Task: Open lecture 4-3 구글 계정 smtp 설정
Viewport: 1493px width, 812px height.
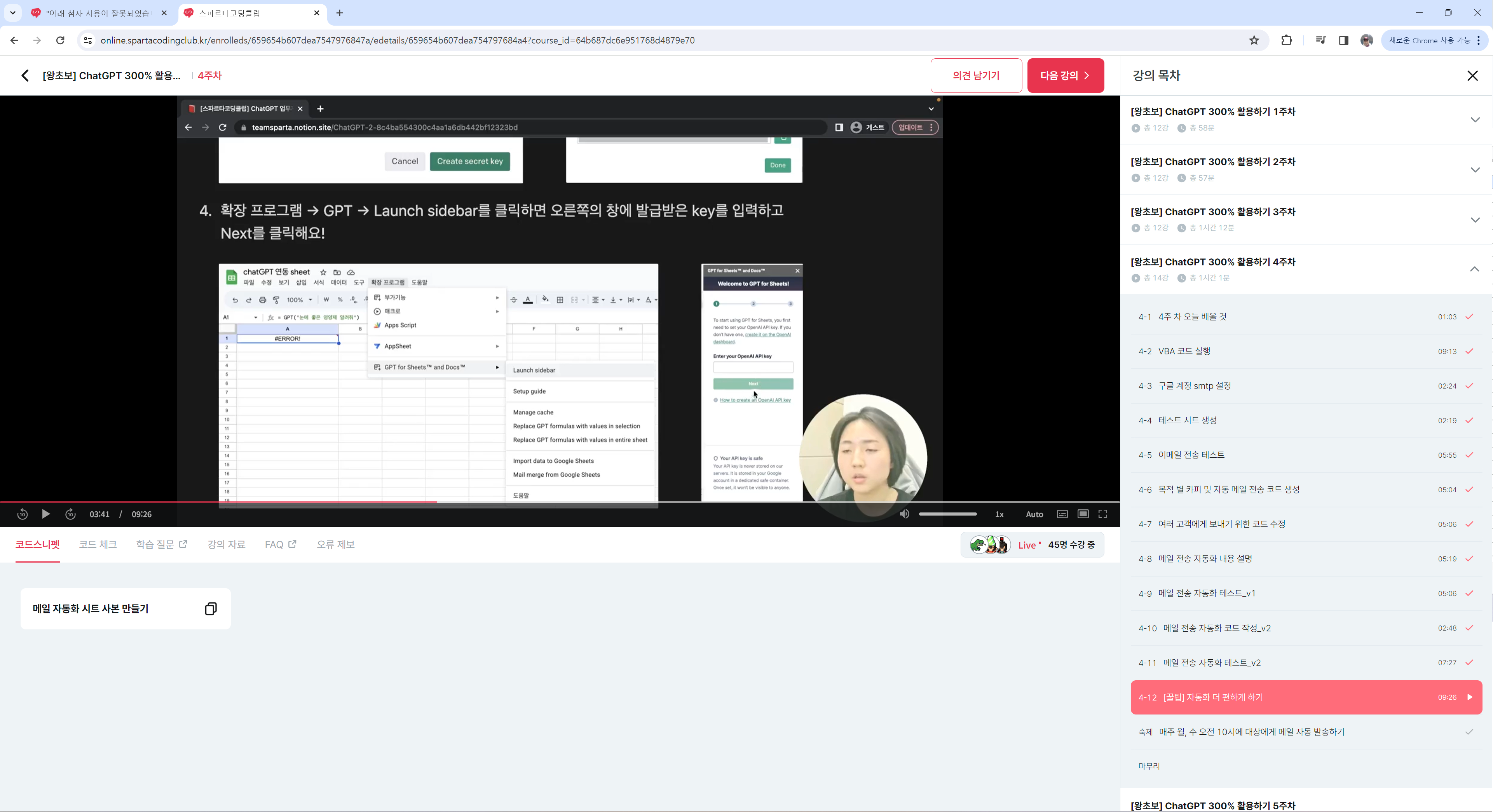Action: [x=1306, y=386]
